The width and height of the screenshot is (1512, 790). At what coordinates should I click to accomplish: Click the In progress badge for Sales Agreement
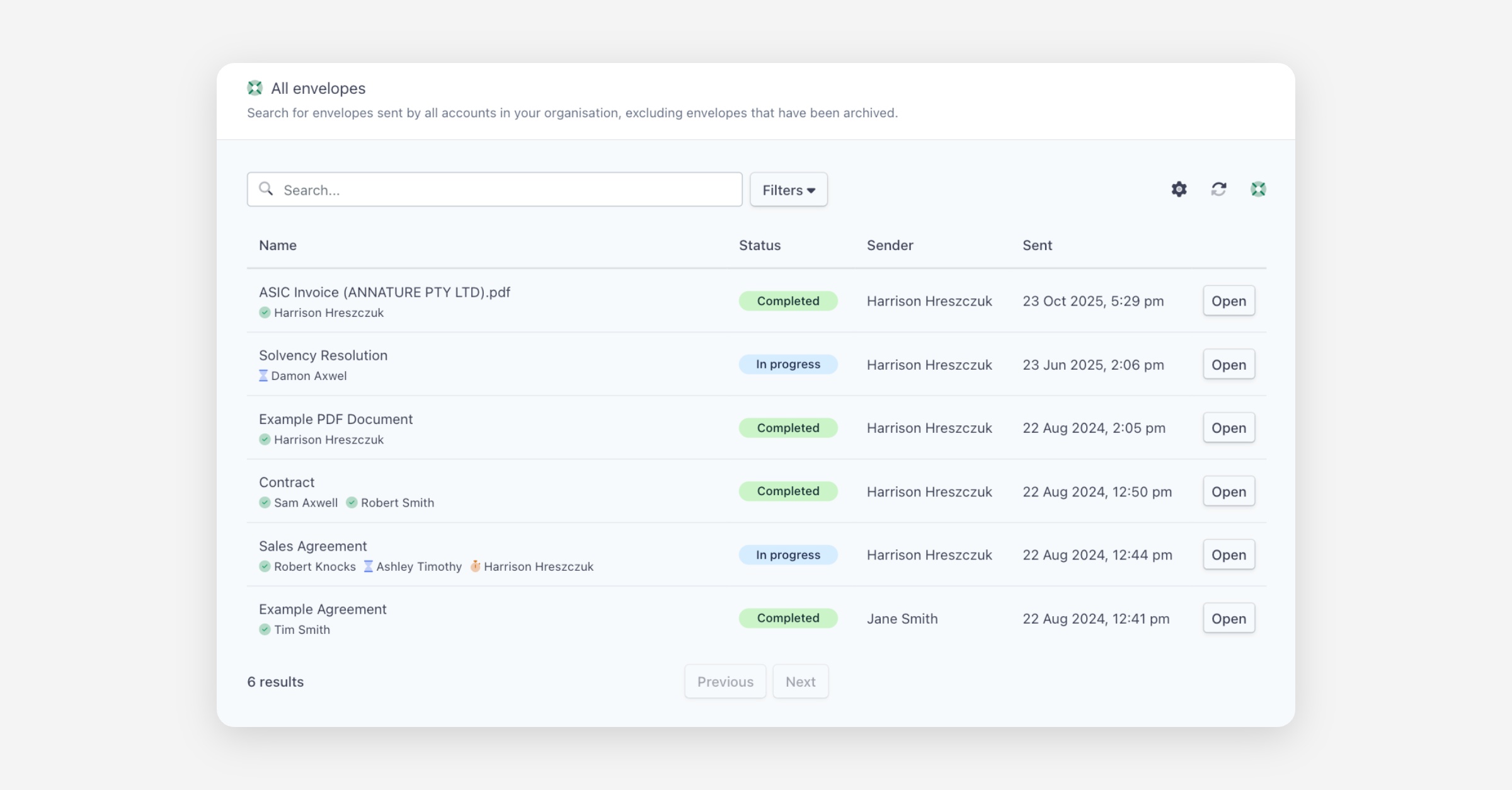coord(787,555)
